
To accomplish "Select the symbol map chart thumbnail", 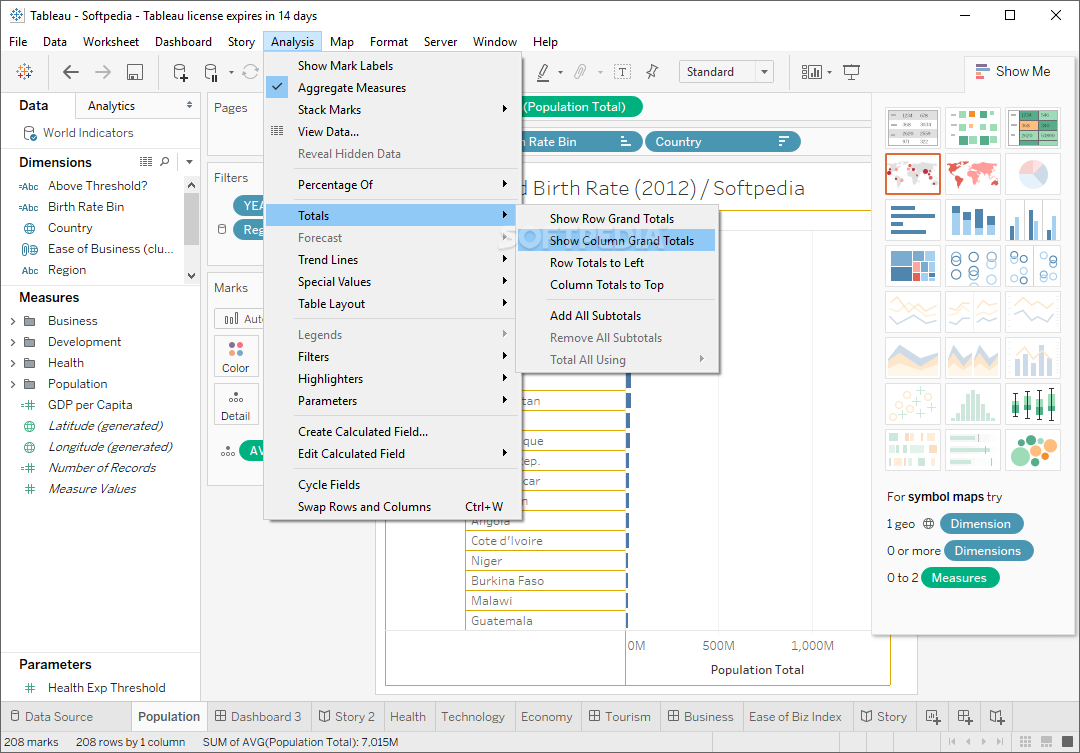I will pyautogui.click(x=913, y=174).
